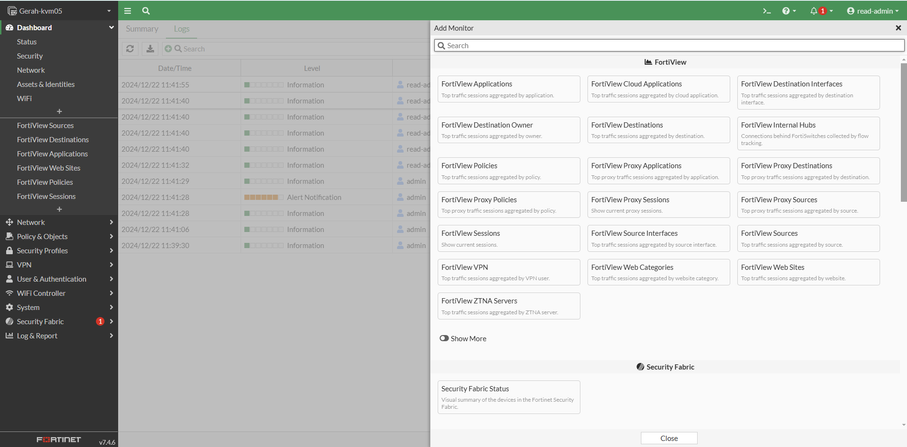Add the FortiView ZTNA Servers monitor

pos(508,306)
